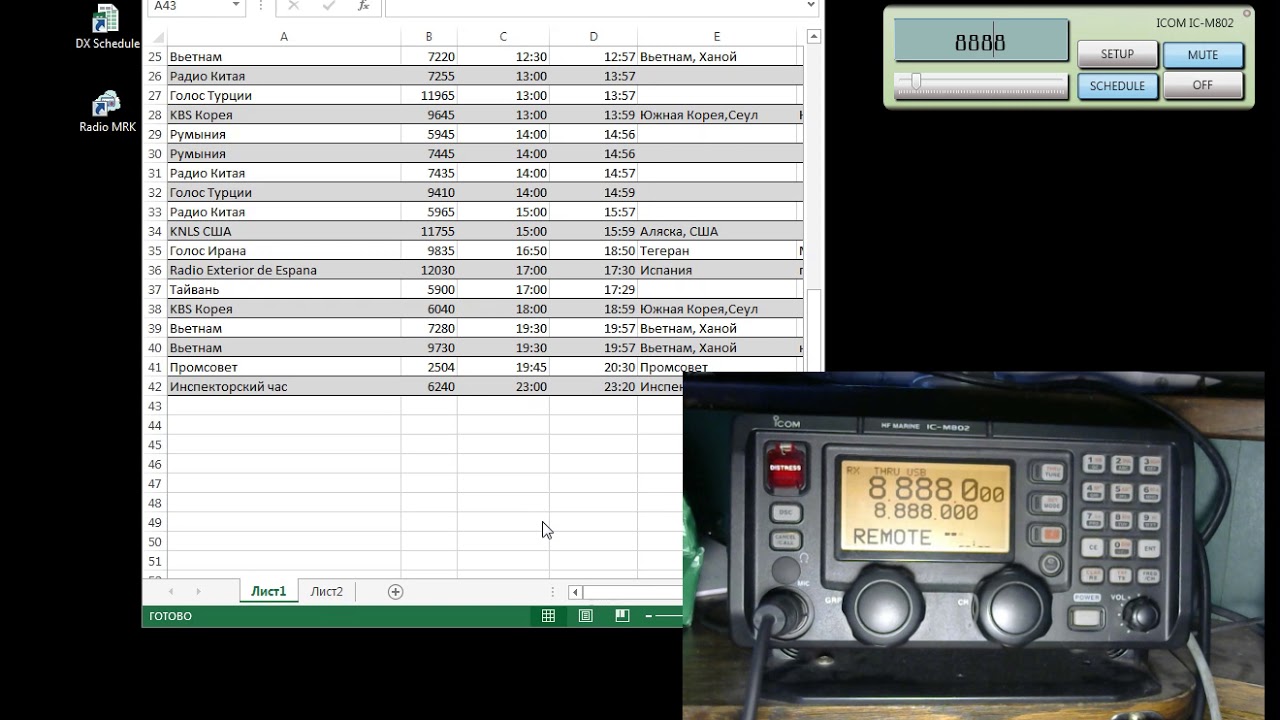Select frequency cell 6240

429,386
